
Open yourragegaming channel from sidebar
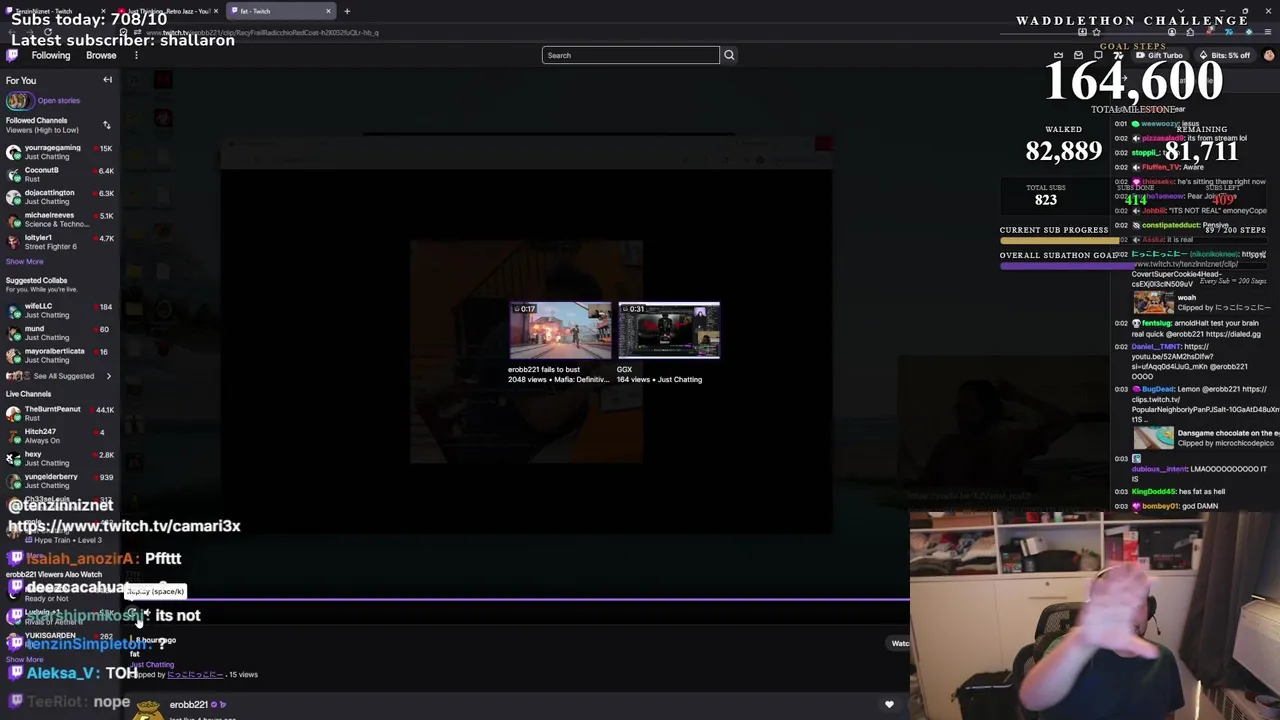click(x=60, y=152)
